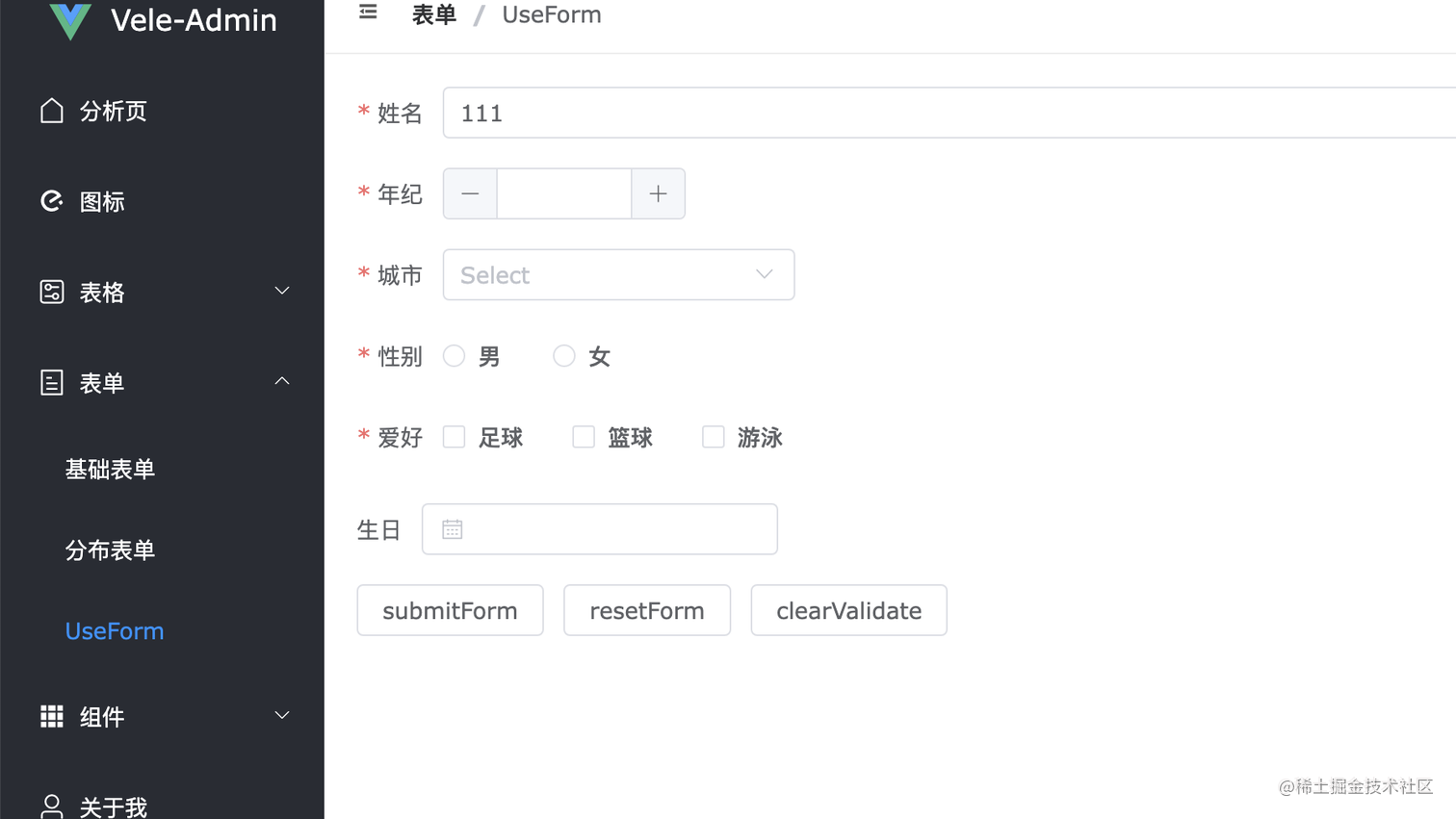Click the plus stepper on 年纪 field

[x=658, y=193]
